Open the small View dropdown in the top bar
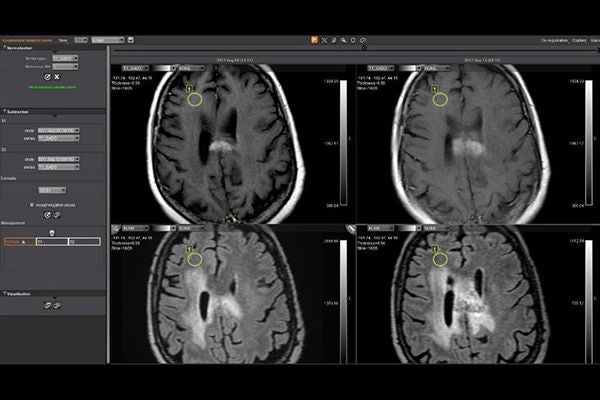Screen dimensions: 600x400 (x=81, y=40)
